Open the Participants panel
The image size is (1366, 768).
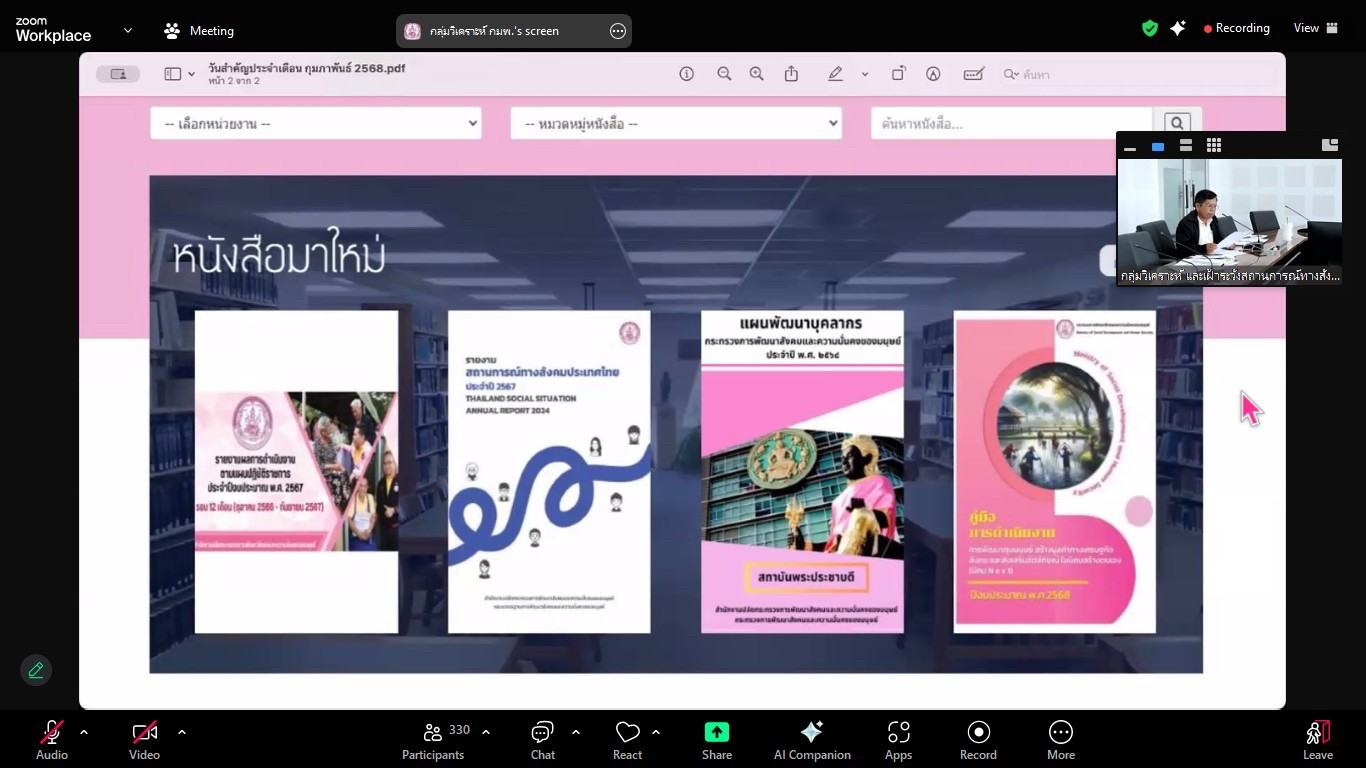click(x=433, y=740)
